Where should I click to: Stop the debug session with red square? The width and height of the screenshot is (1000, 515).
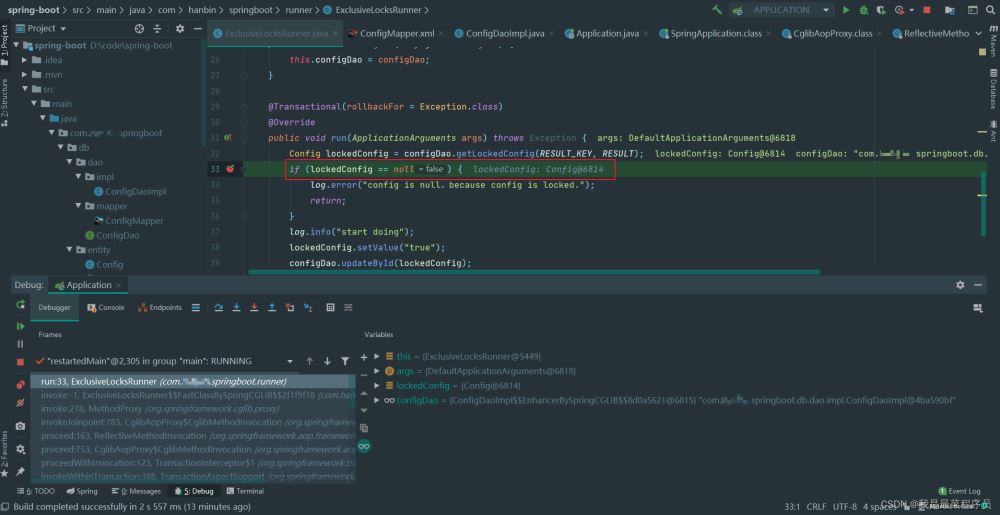coord(20,361)
